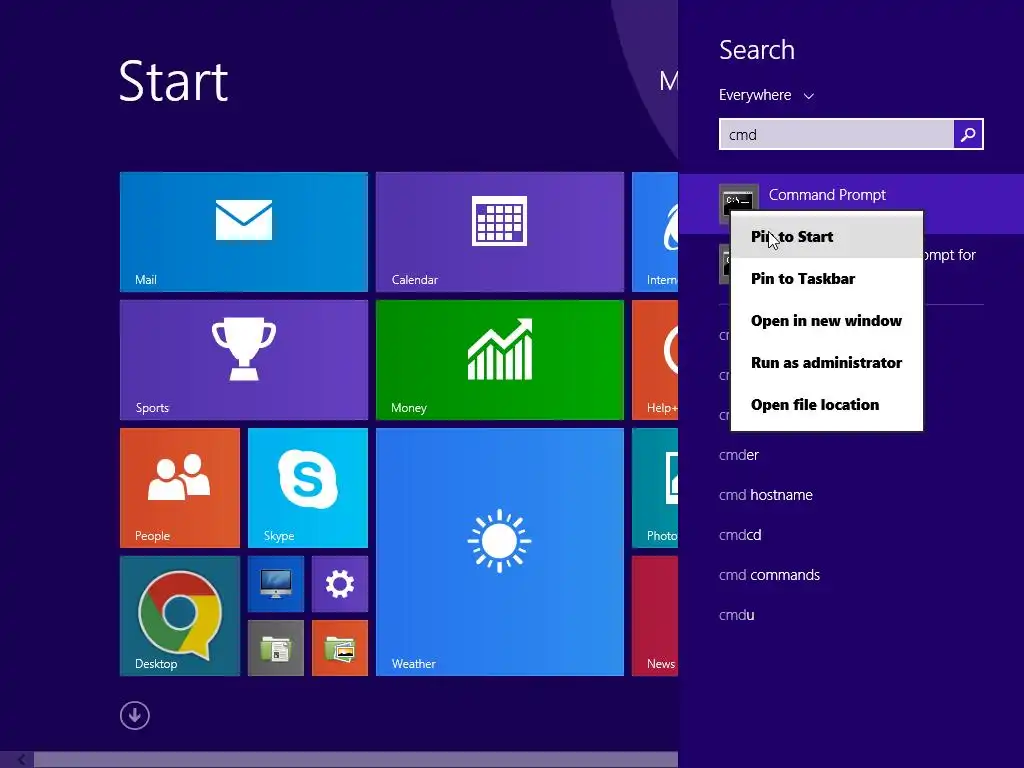The width and height of the screenshot is (1024, 768).
Task: Open the PC settings gear tile
Action: click(340, 584)
